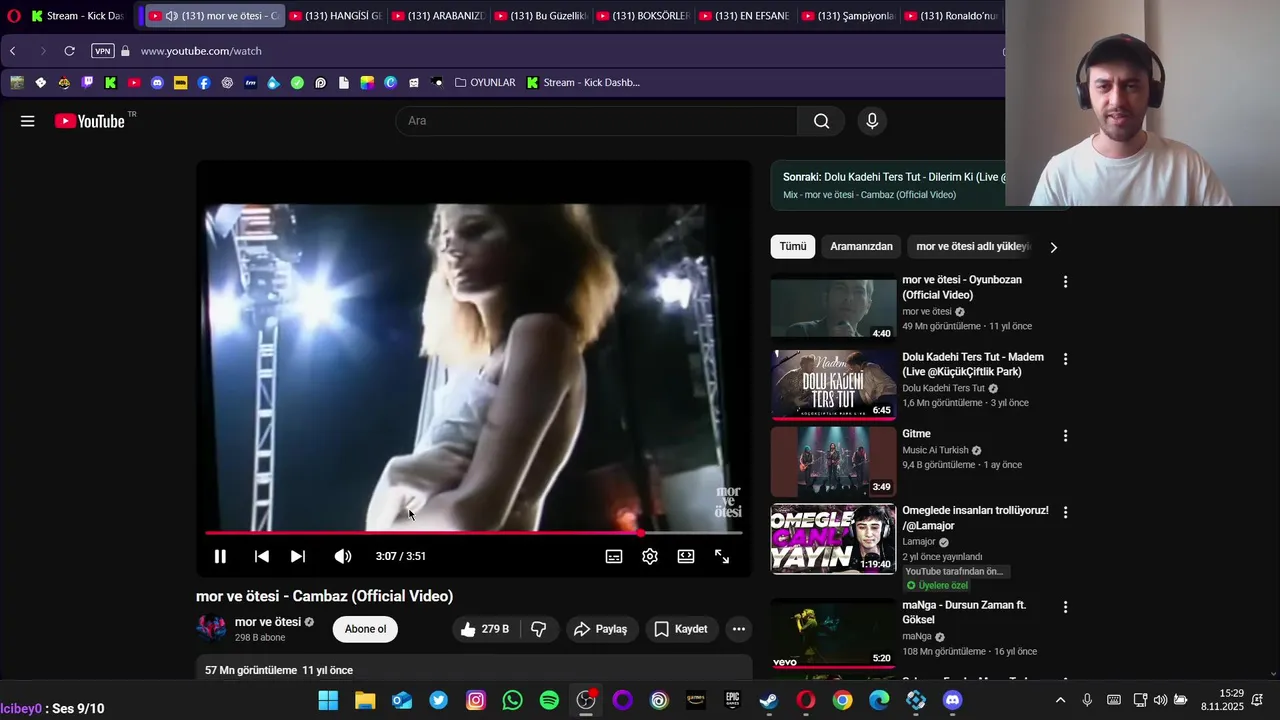Screen dimensions: 1280x720
Task: Switch to EN EFSANE browser tab
Action: pos(744,16)
